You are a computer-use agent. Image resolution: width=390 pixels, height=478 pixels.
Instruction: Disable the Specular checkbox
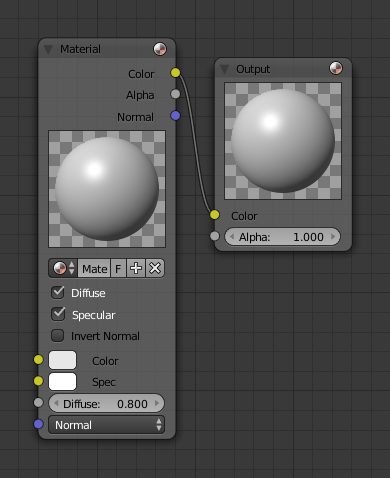(58, 314)
